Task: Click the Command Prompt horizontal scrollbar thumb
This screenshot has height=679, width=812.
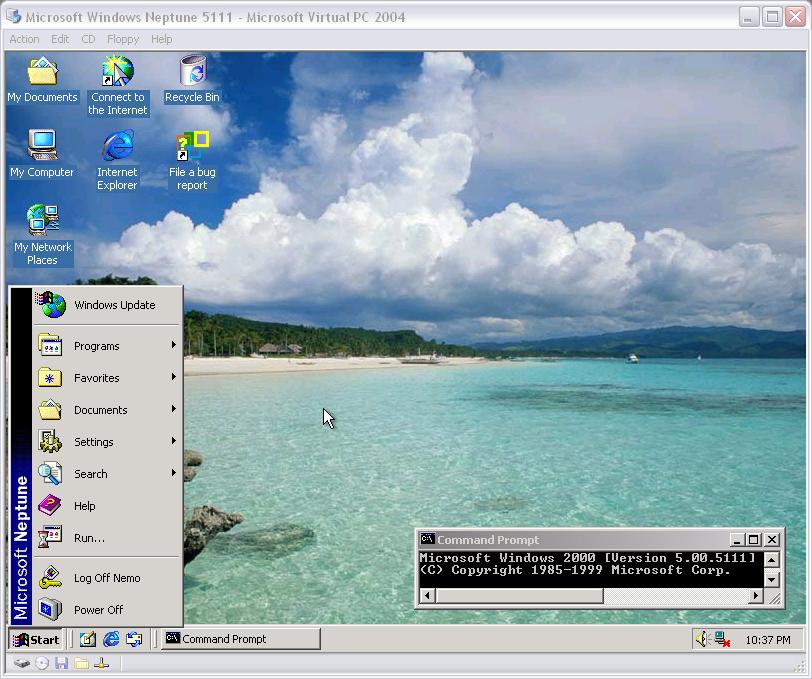Action: click(519, 596)
